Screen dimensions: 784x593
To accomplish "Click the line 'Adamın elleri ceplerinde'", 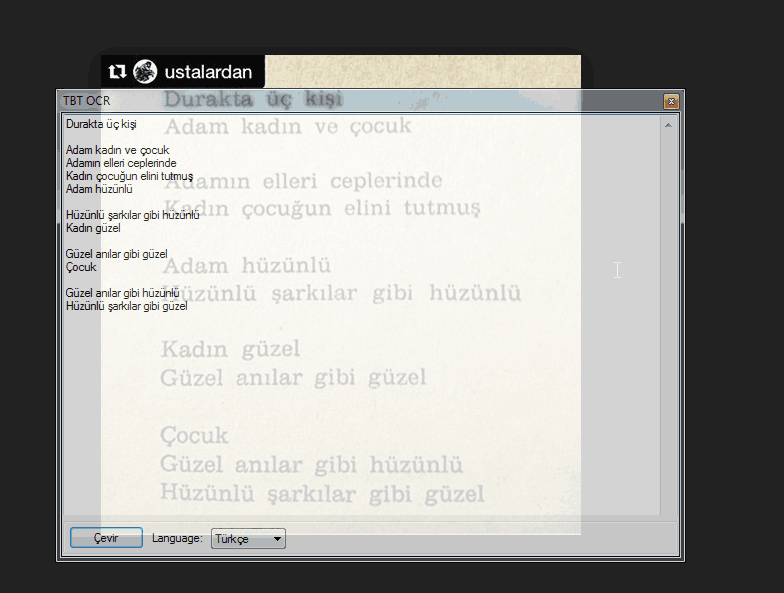I will (x=121, y=163).
